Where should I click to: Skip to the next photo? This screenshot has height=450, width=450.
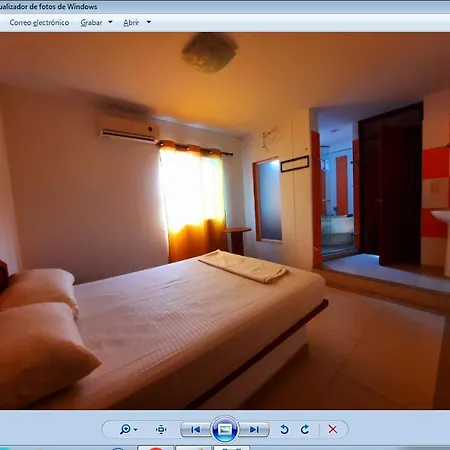[254, 430]
